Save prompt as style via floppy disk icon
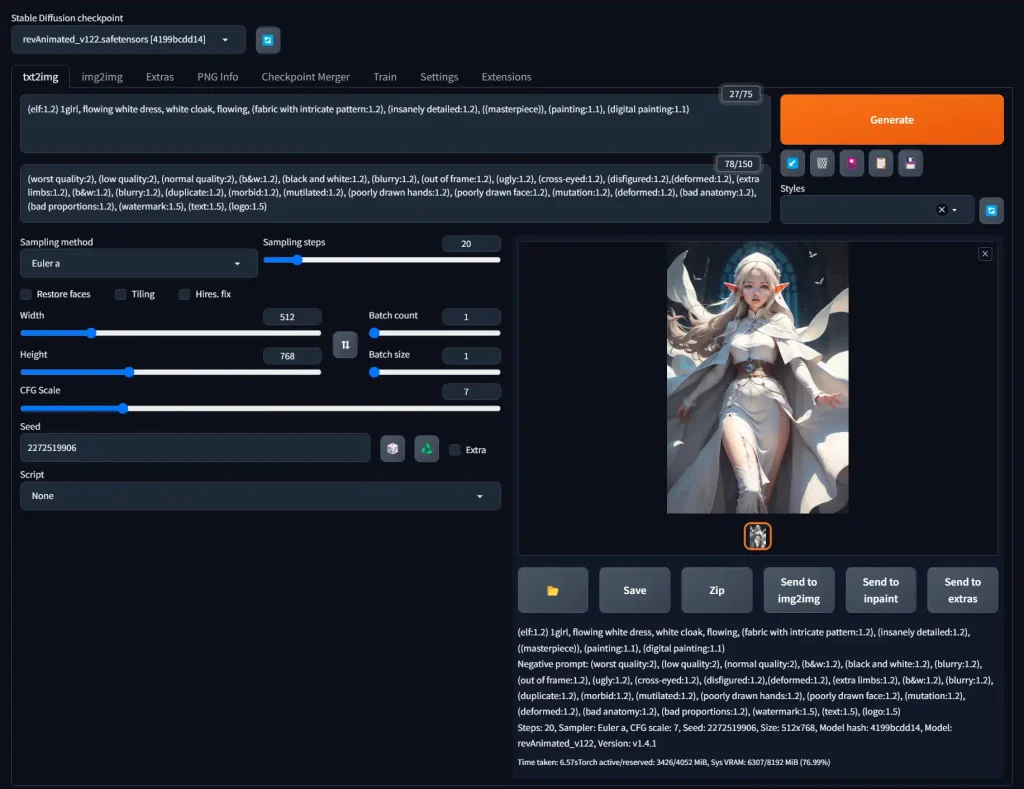This screenshot has height=789, width=1024. 909,163
